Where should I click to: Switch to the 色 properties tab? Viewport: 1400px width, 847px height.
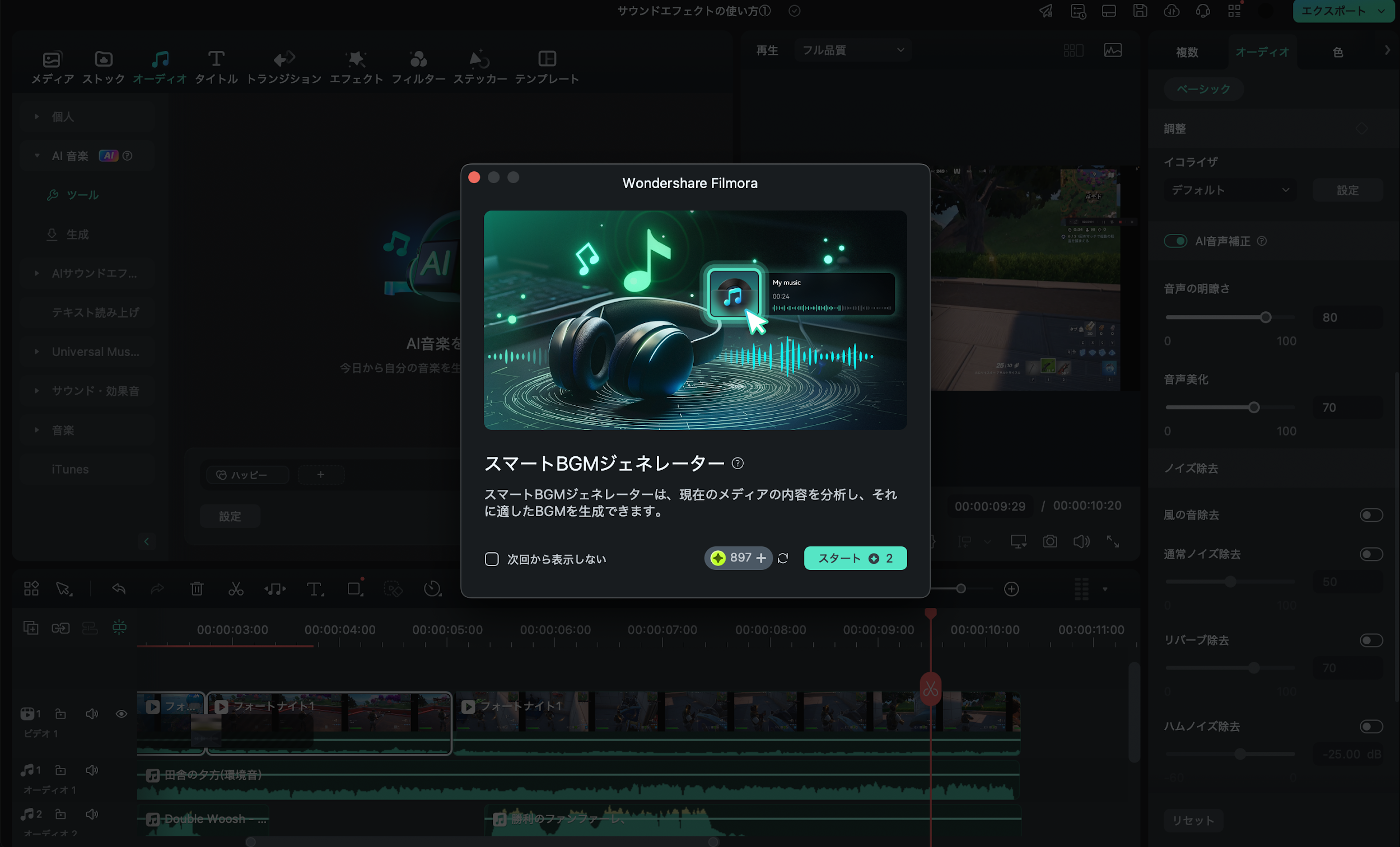[x=1337, y=52]
